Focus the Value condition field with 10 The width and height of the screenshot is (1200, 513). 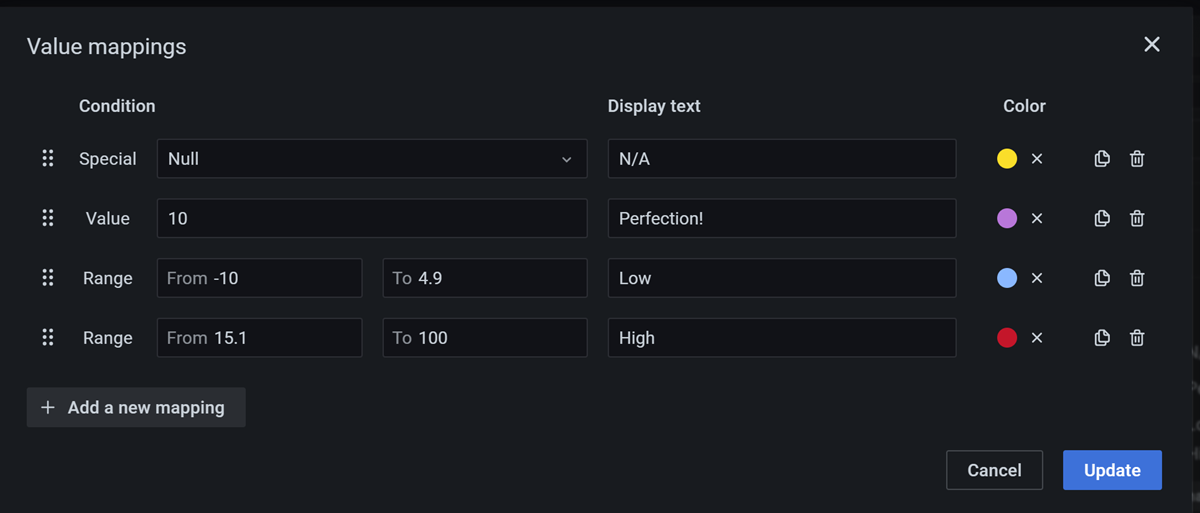coord(371,218)
